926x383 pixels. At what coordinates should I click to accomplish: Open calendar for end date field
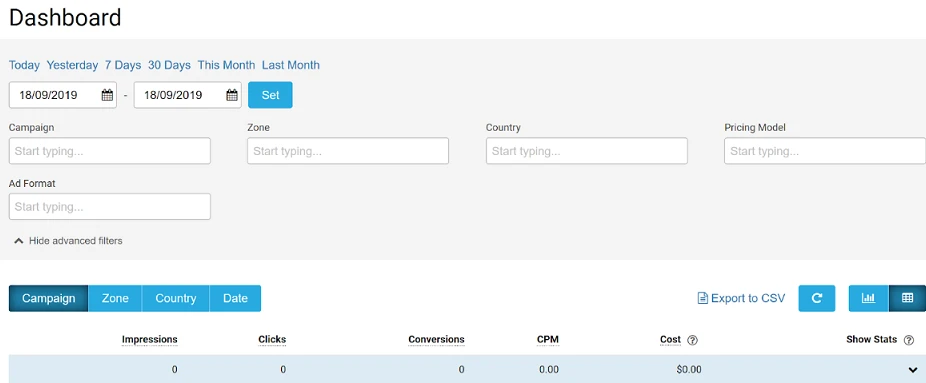(232, 95)
